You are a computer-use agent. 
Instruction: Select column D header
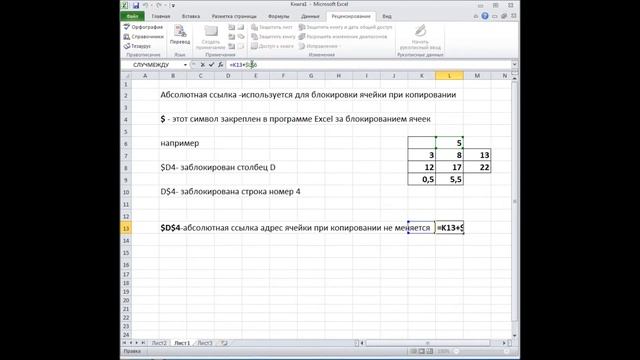[228, 76]
